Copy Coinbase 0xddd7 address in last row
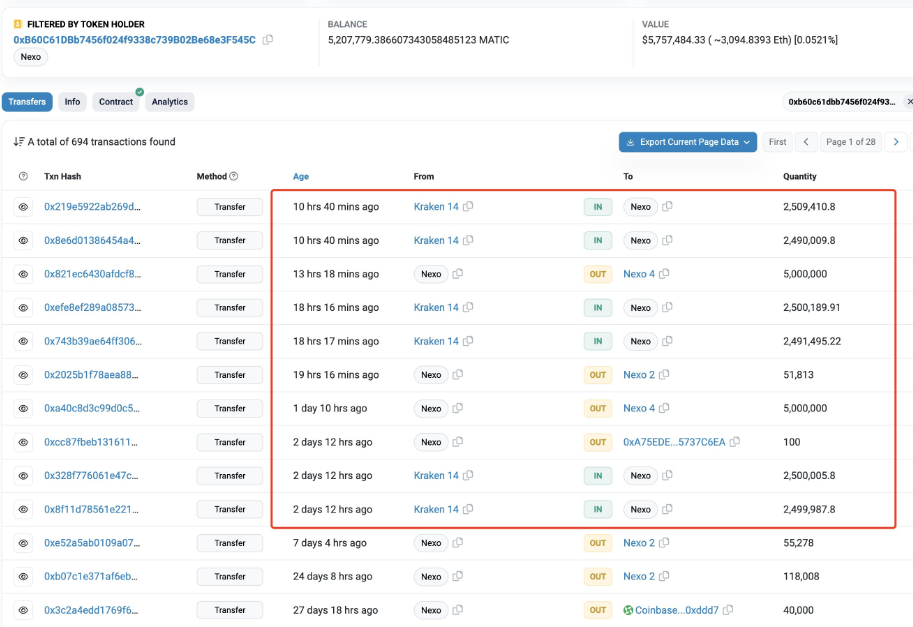The width and height of the screenshot is (913, 627). tap(728, 610)
